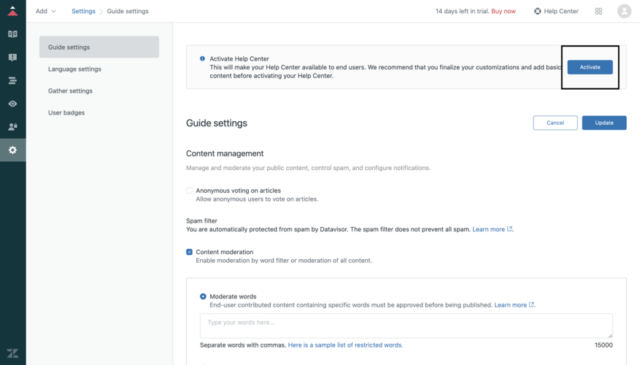The height and width of the screenshot is (365, 640).
Task: Open the Customize design eye icon
Action: click(13, 104)
